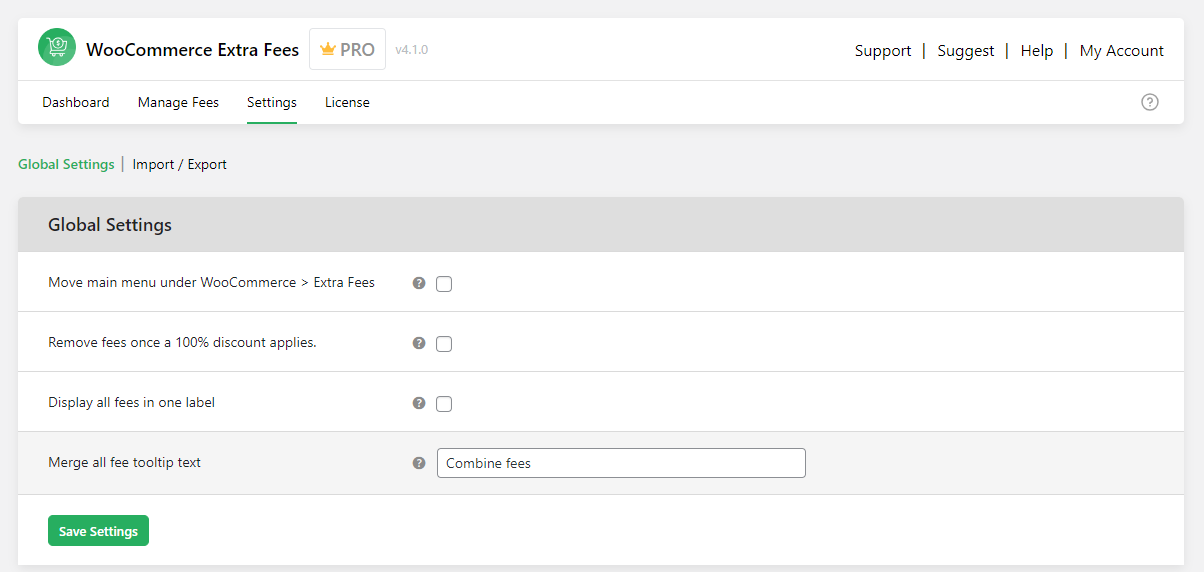Viewport: 1204px width, 572px height.
Task: Click the Global Settings panel heading
Action: 110,225
